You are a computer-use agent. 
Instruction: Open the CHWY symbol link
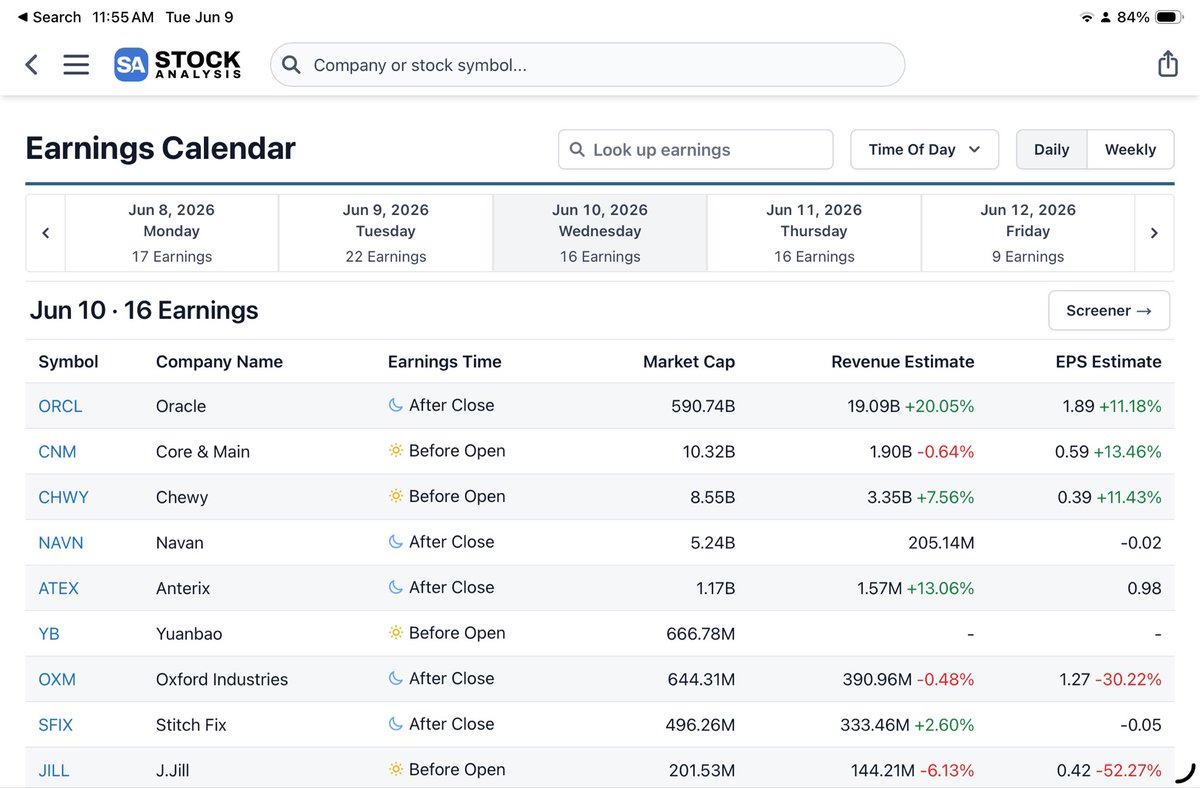(x=63, y=497)
